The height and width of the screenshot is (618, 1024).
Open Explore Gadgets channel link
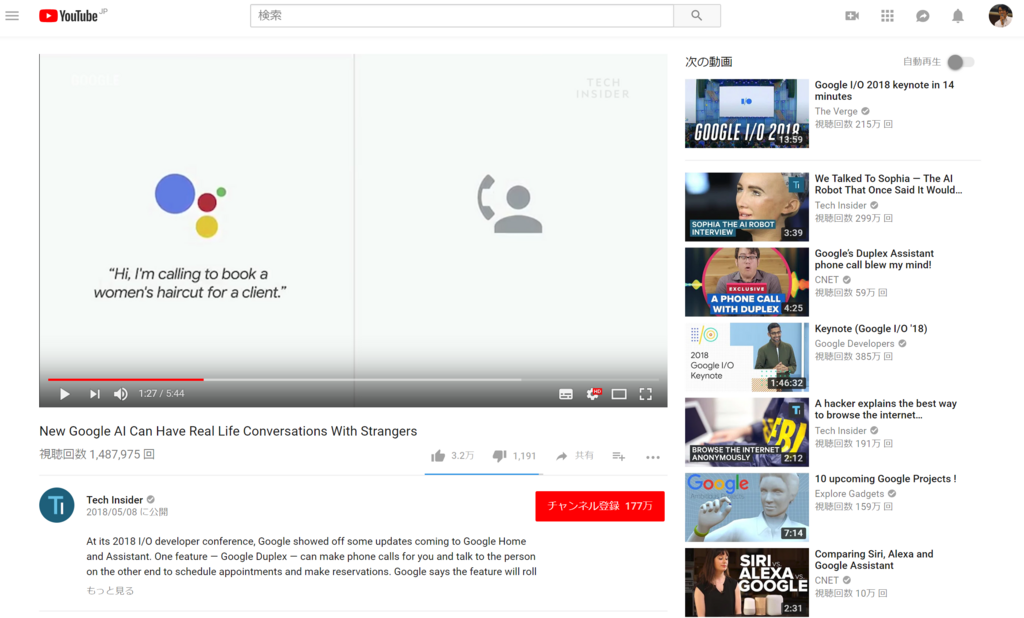tap(849, 494)
